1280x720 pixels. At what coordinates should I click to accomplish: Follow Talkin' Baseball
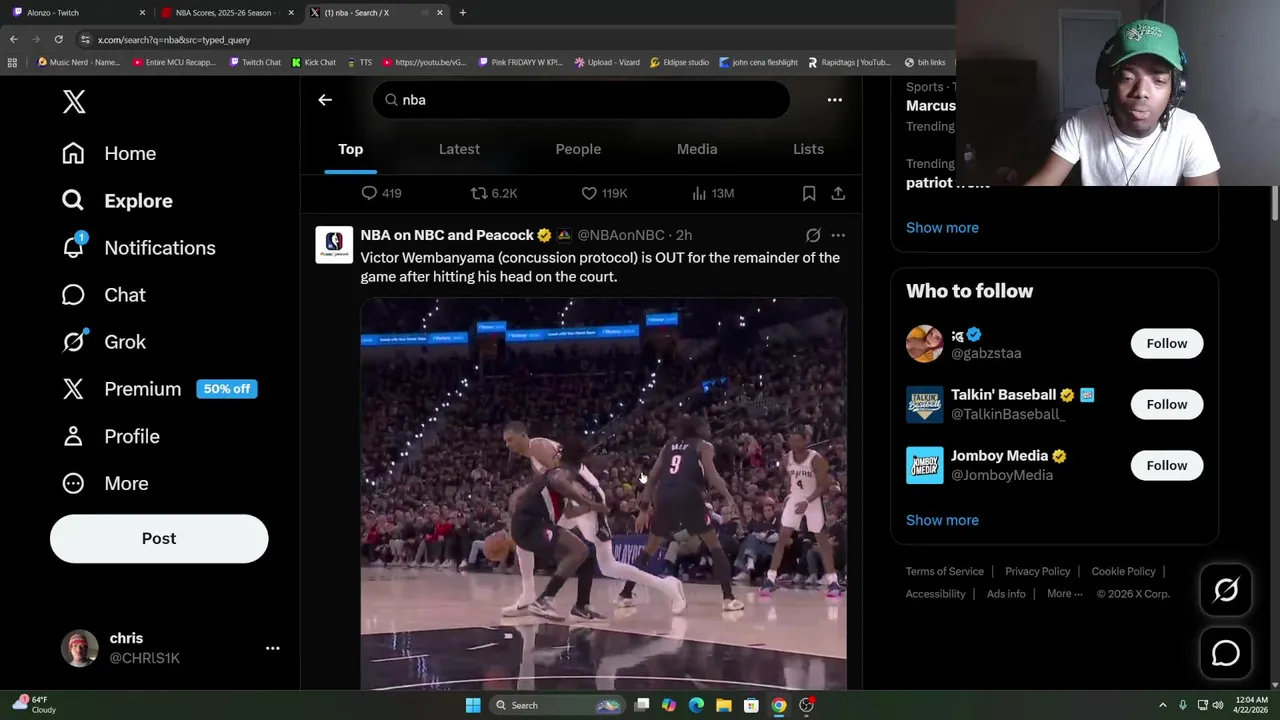(1166, 404)
